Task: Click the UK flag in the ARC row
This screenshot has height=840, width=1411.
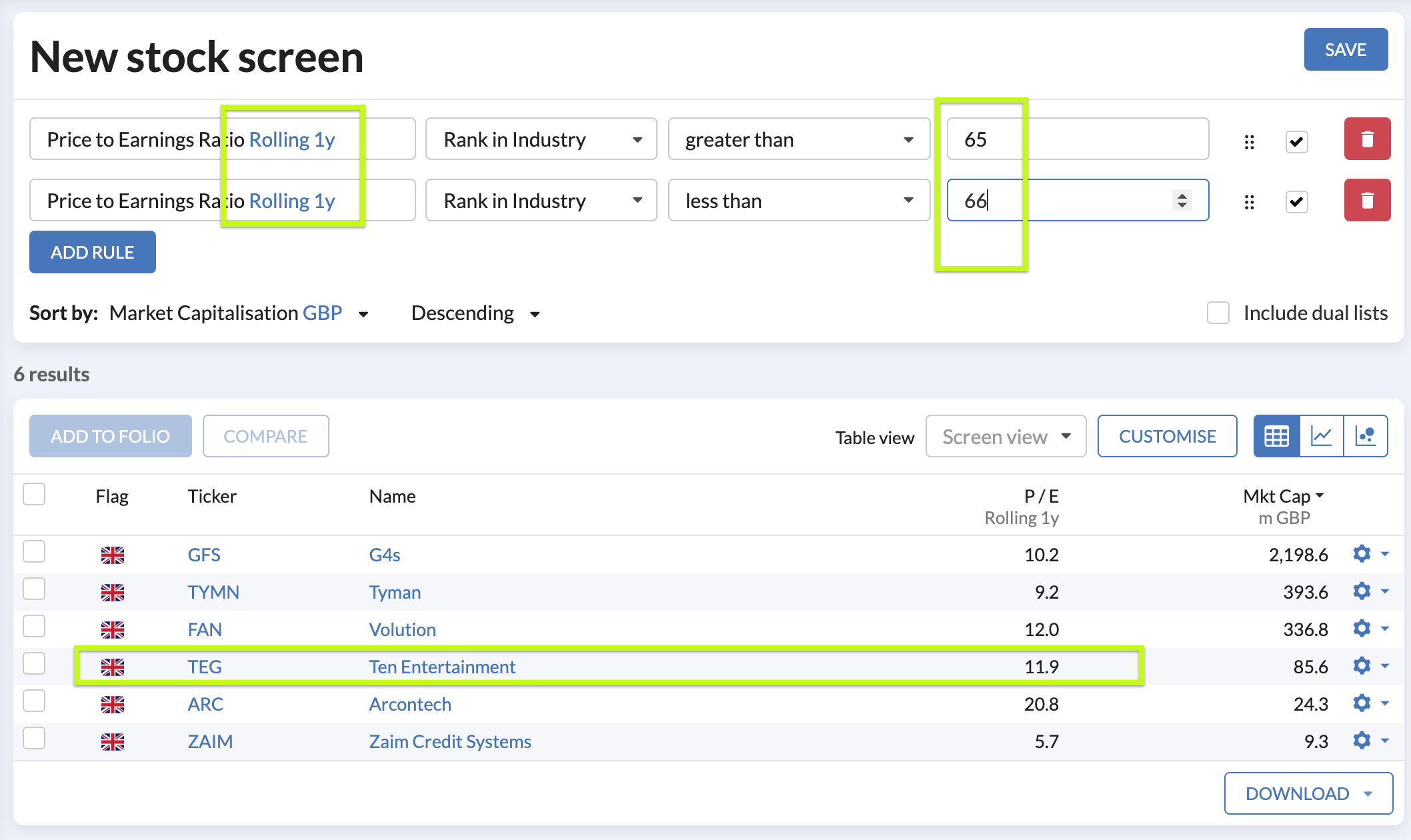Action: pyautogui.click(x=113, y=704)
